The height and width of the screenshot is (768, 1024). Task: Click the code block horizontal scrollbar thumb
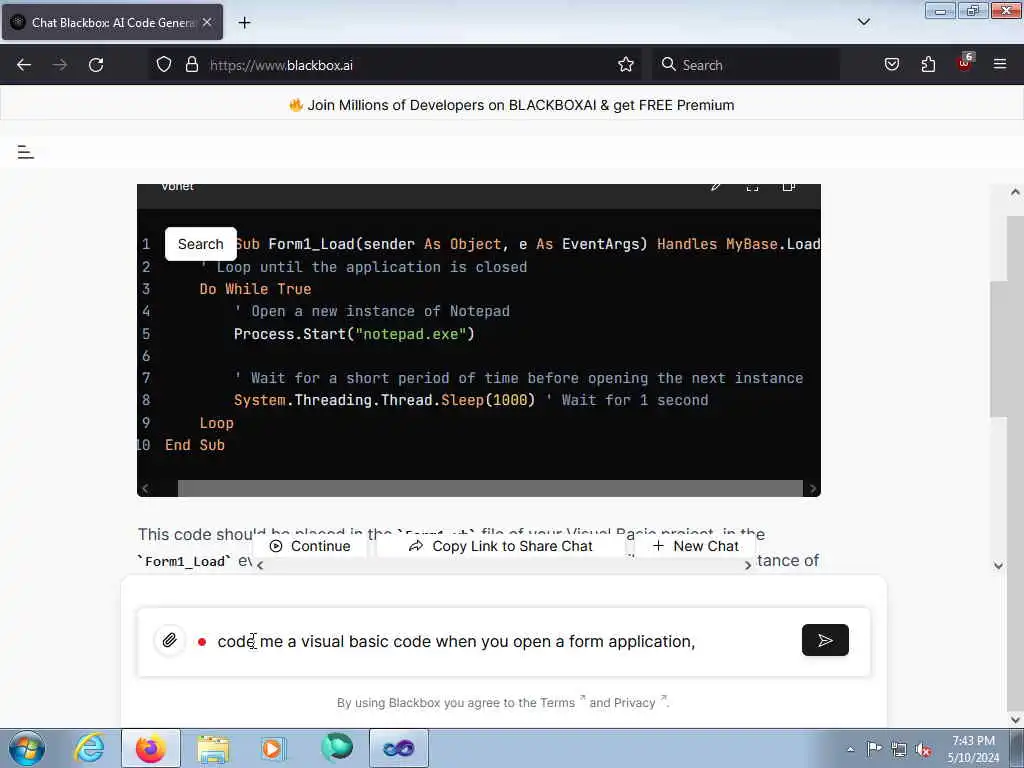(490, 488)
